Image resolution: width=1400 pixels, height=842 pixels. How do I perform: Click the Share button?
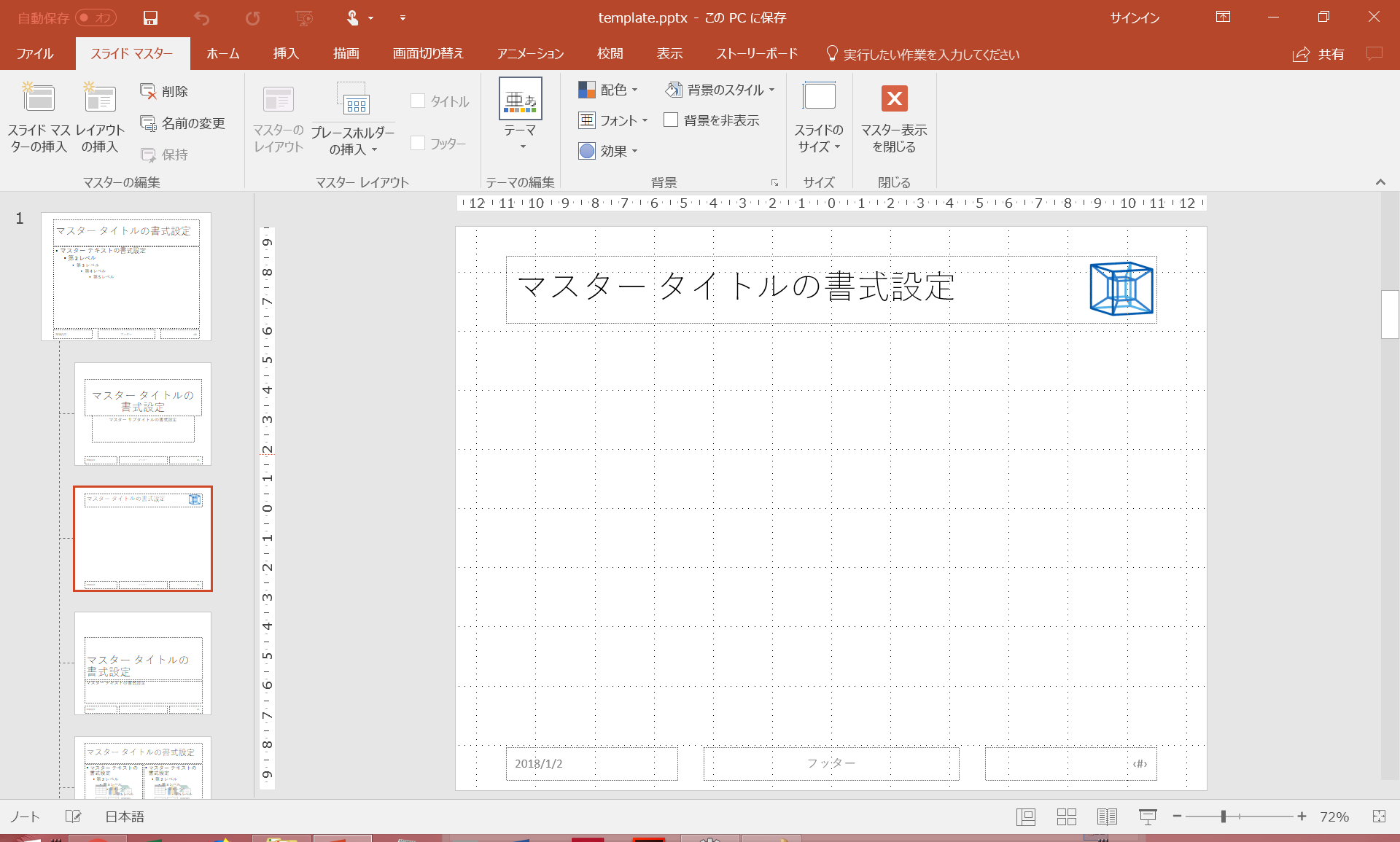(1318, 54)
